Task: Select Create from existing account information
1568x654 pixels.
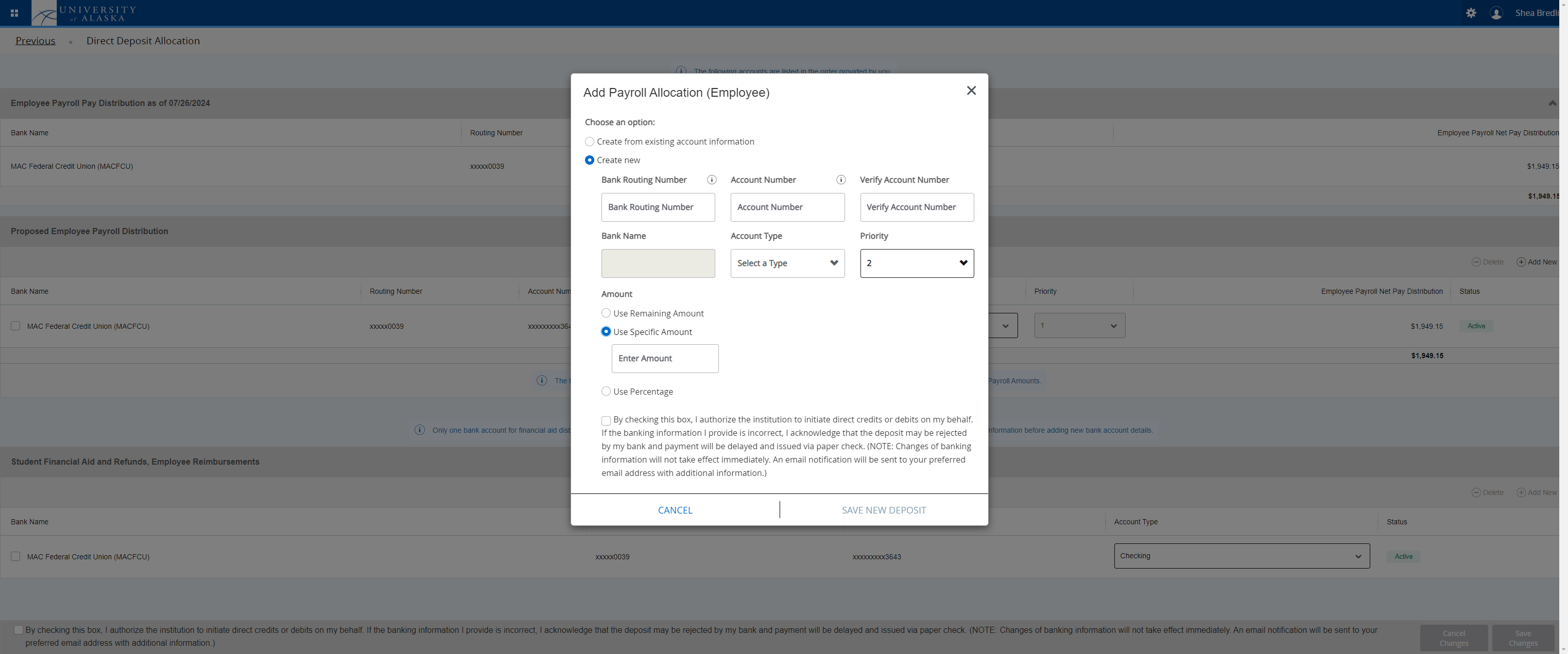Action: tap(589, 142)
